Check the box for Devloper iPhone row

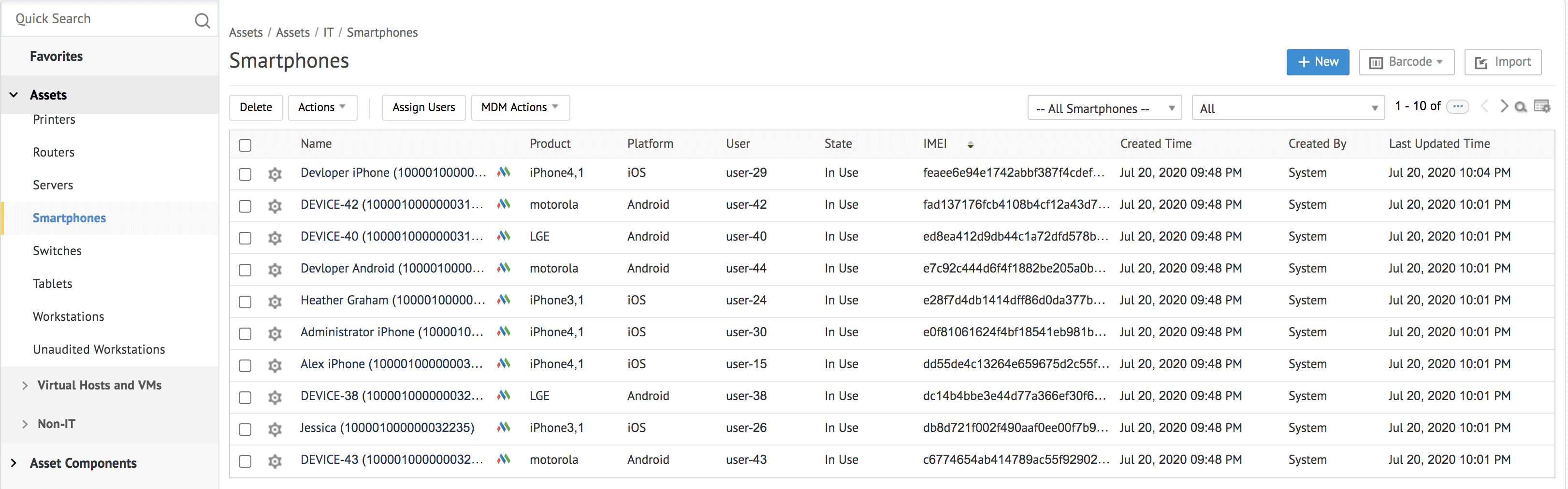click(246, 174)
